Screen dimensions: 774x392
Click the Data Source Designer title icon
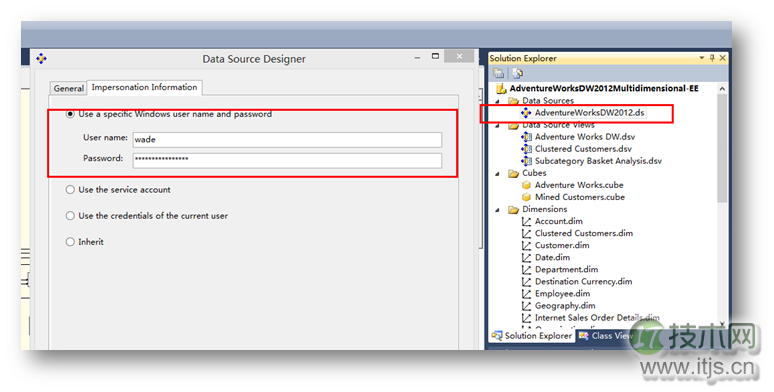click(x=41, y=59)
